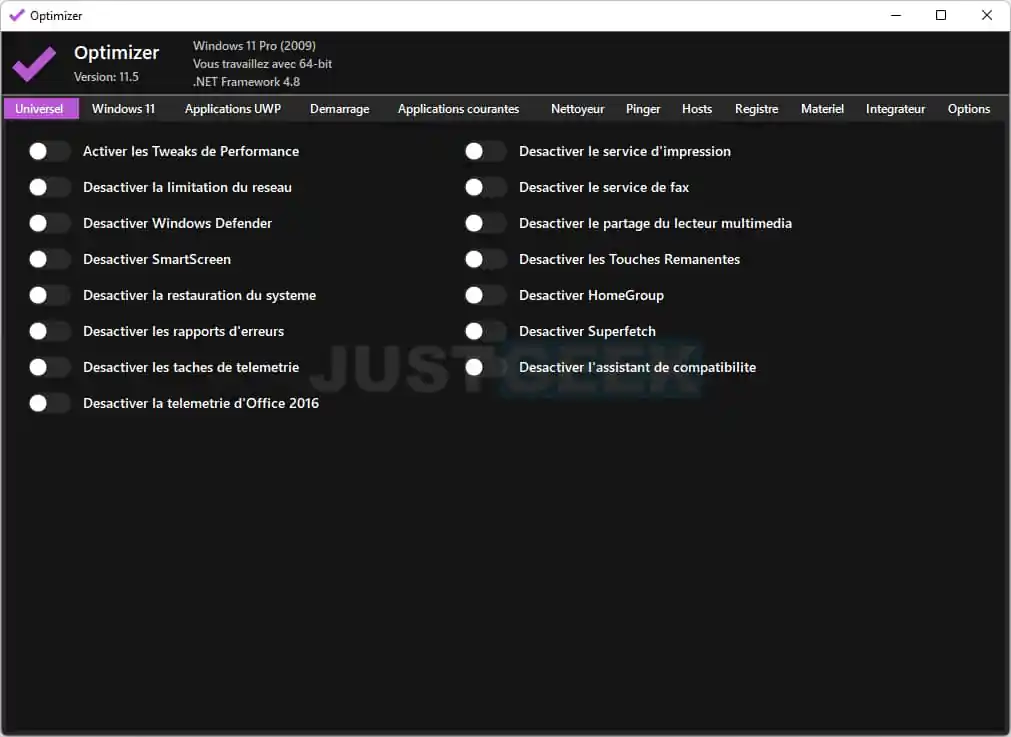Click the Version: 11.5 text
The height and width of the screenshot is (737, 1011).
(x=106, y=77)
